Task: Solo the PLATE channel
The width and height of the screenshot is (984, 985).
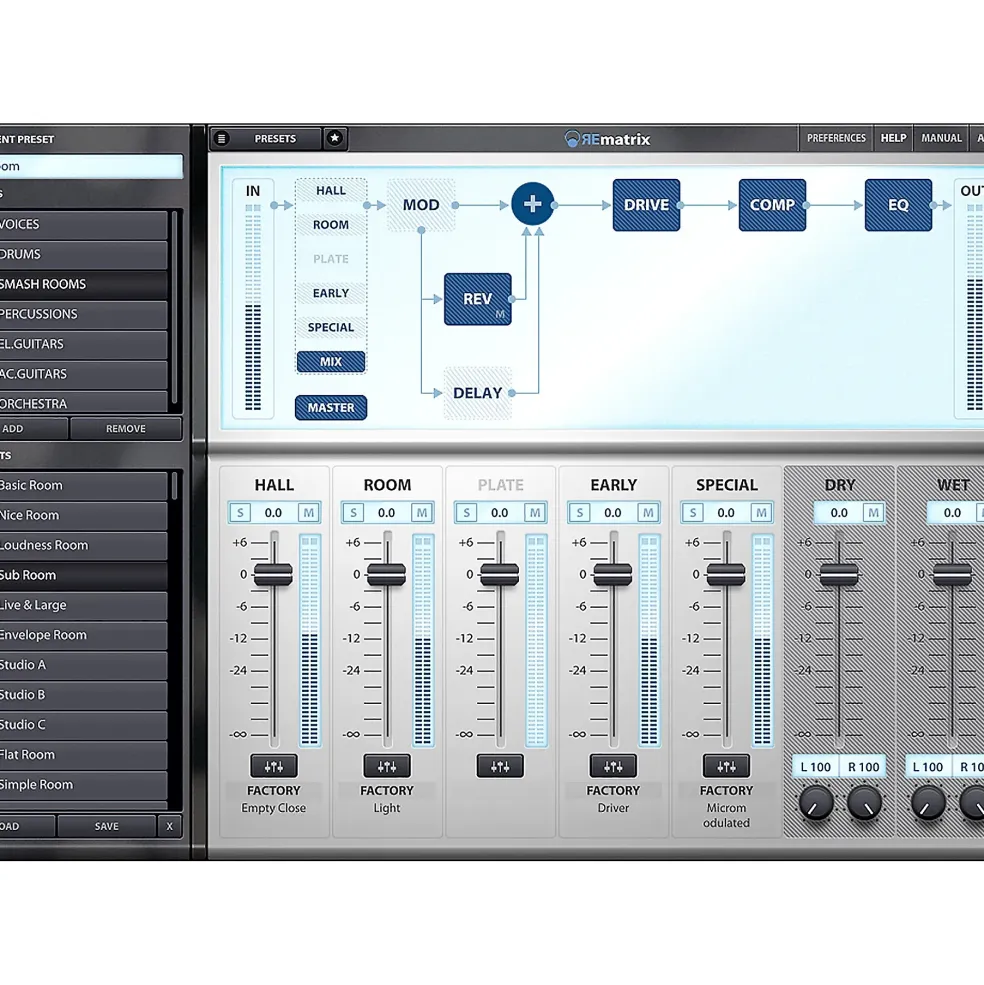Action: point(466,513)
